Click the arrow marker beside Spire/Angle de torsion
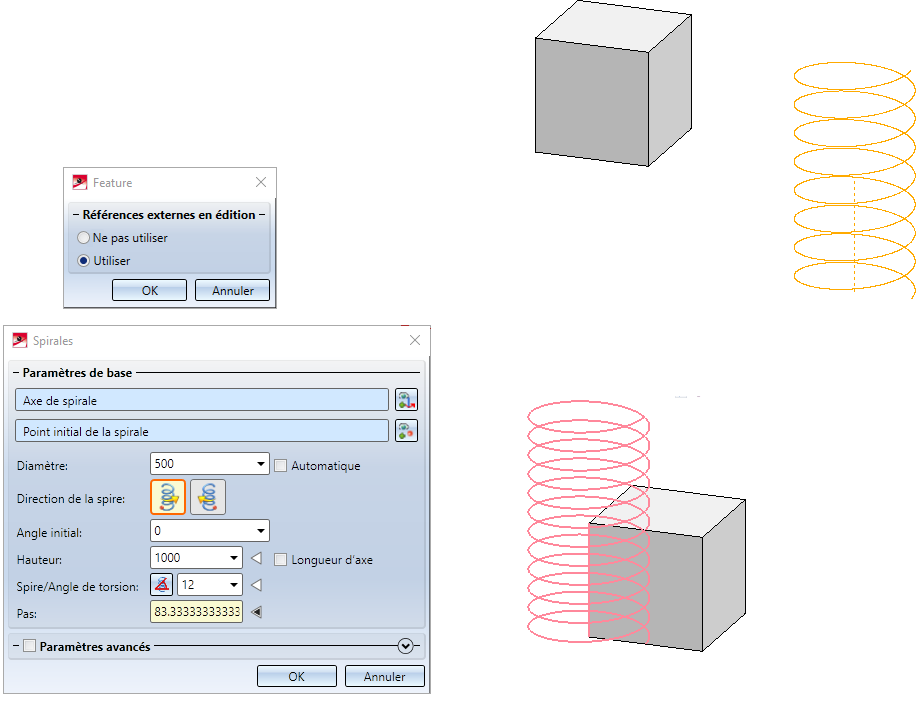This screenshot has width=916, height=705. (256, 585)
